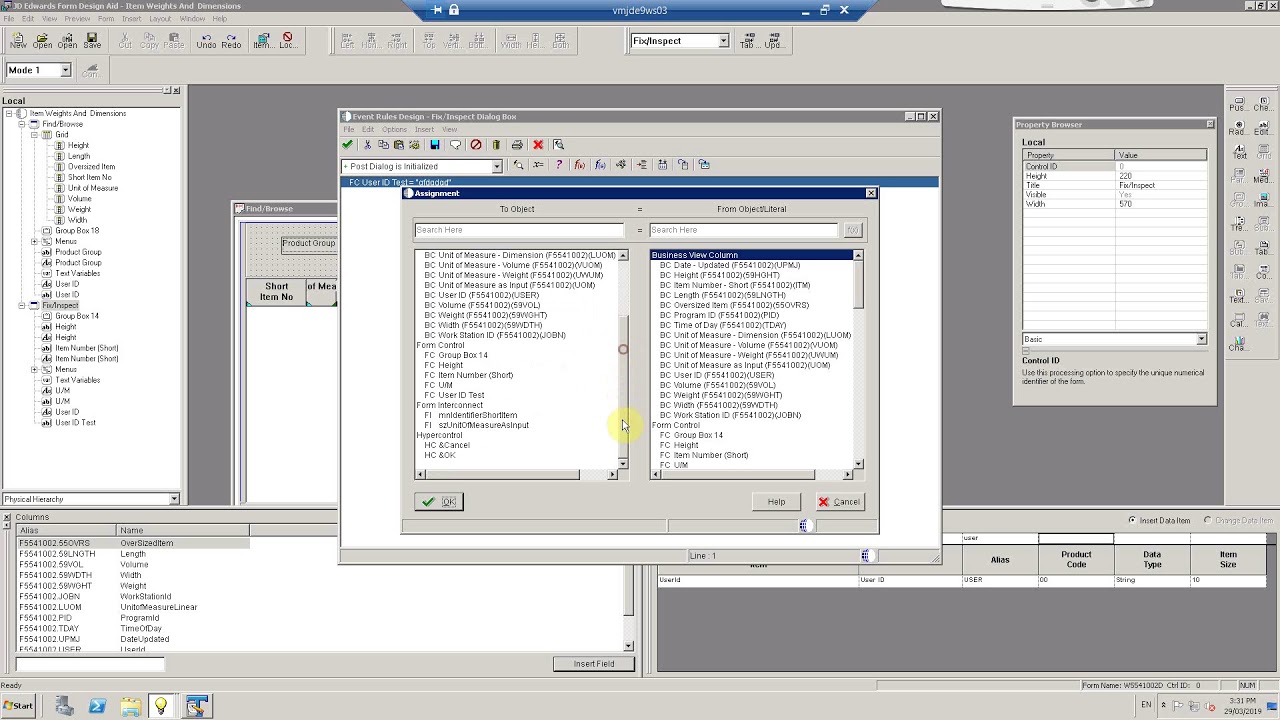Click the find/search document icon in Event Rules

tap(559, 145)
